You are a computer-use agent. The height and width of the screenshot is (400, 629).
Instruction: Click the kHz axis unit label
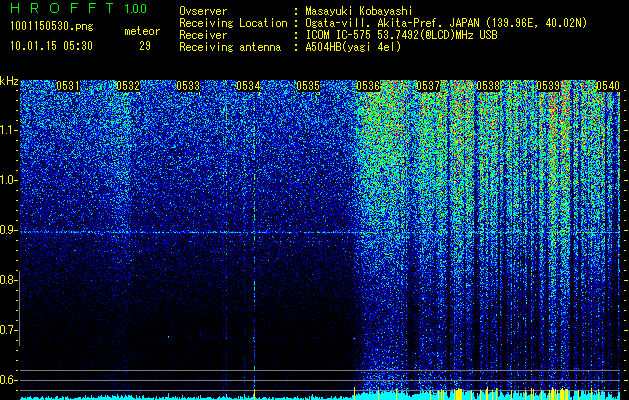9,81
